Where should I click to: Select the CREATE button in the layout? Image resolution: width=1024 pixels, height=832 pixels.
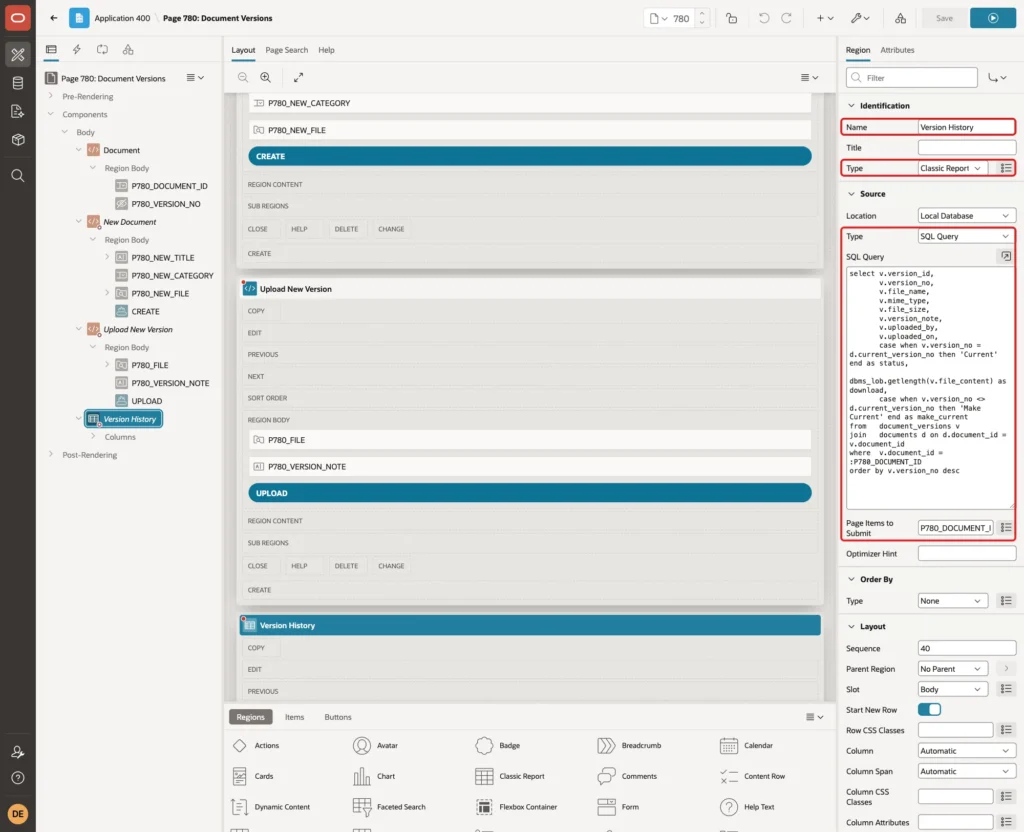click(x=530, y=156)
